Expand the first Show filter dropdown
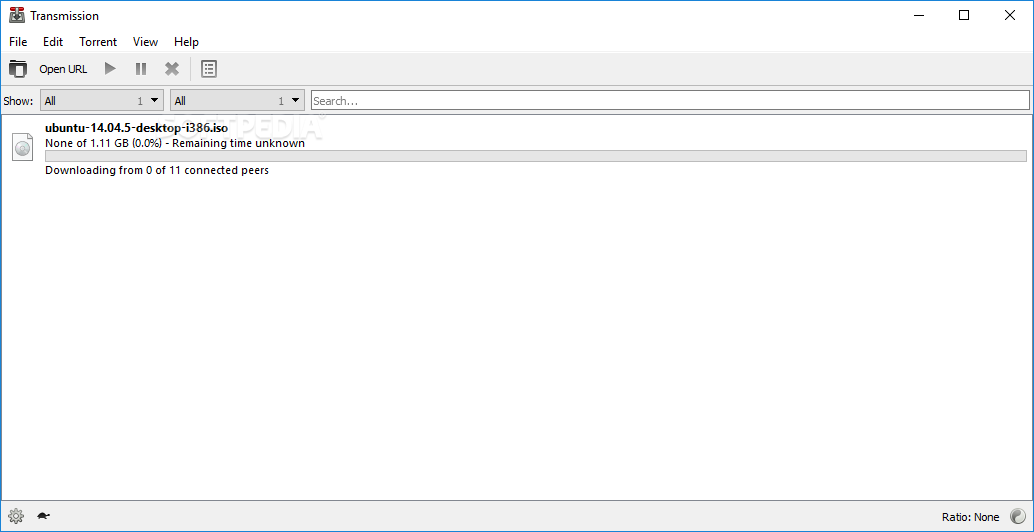 (x=102, y=101)
